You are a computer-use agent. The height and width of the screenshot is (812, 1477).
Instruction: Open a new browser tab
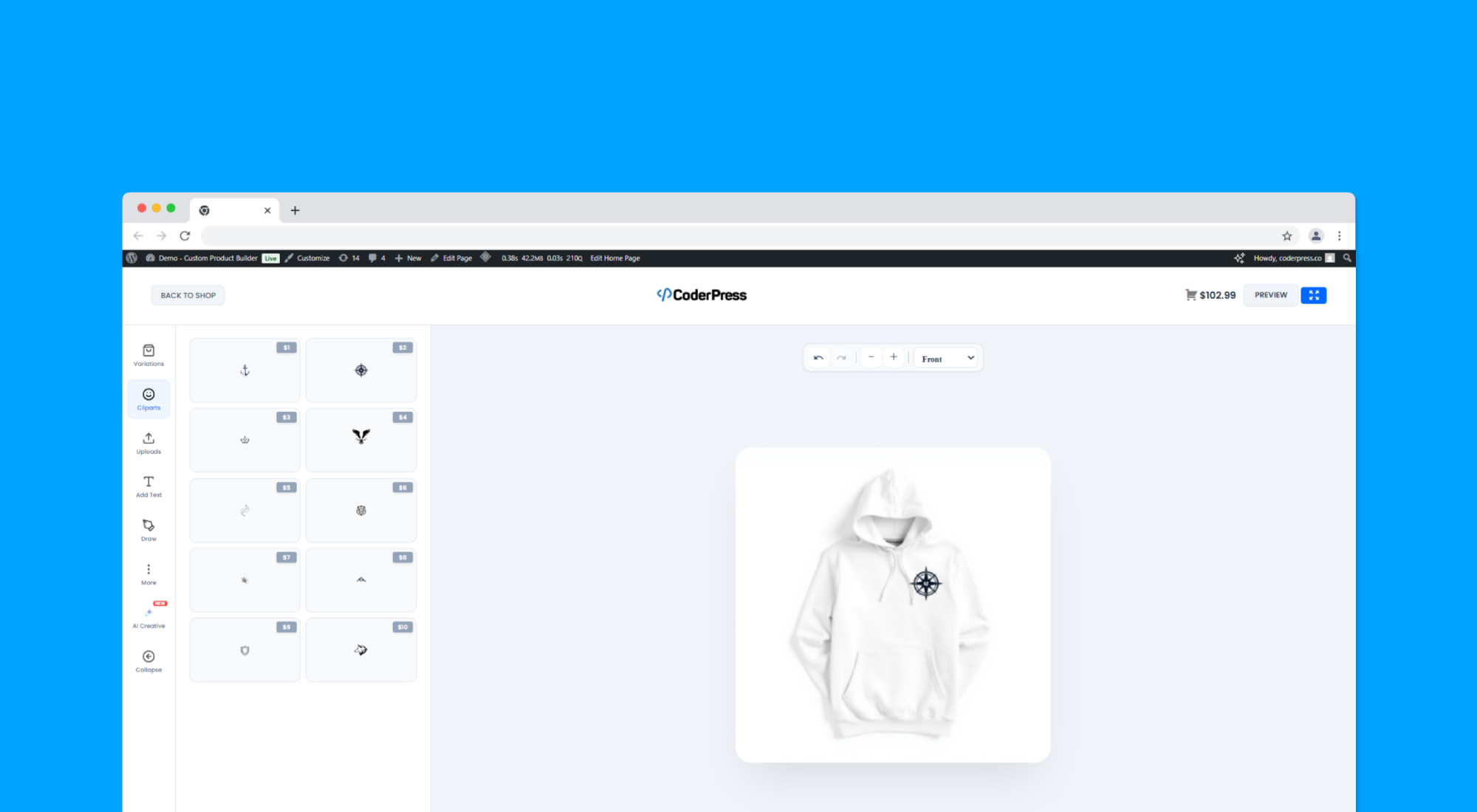click(x=295, y=210)
